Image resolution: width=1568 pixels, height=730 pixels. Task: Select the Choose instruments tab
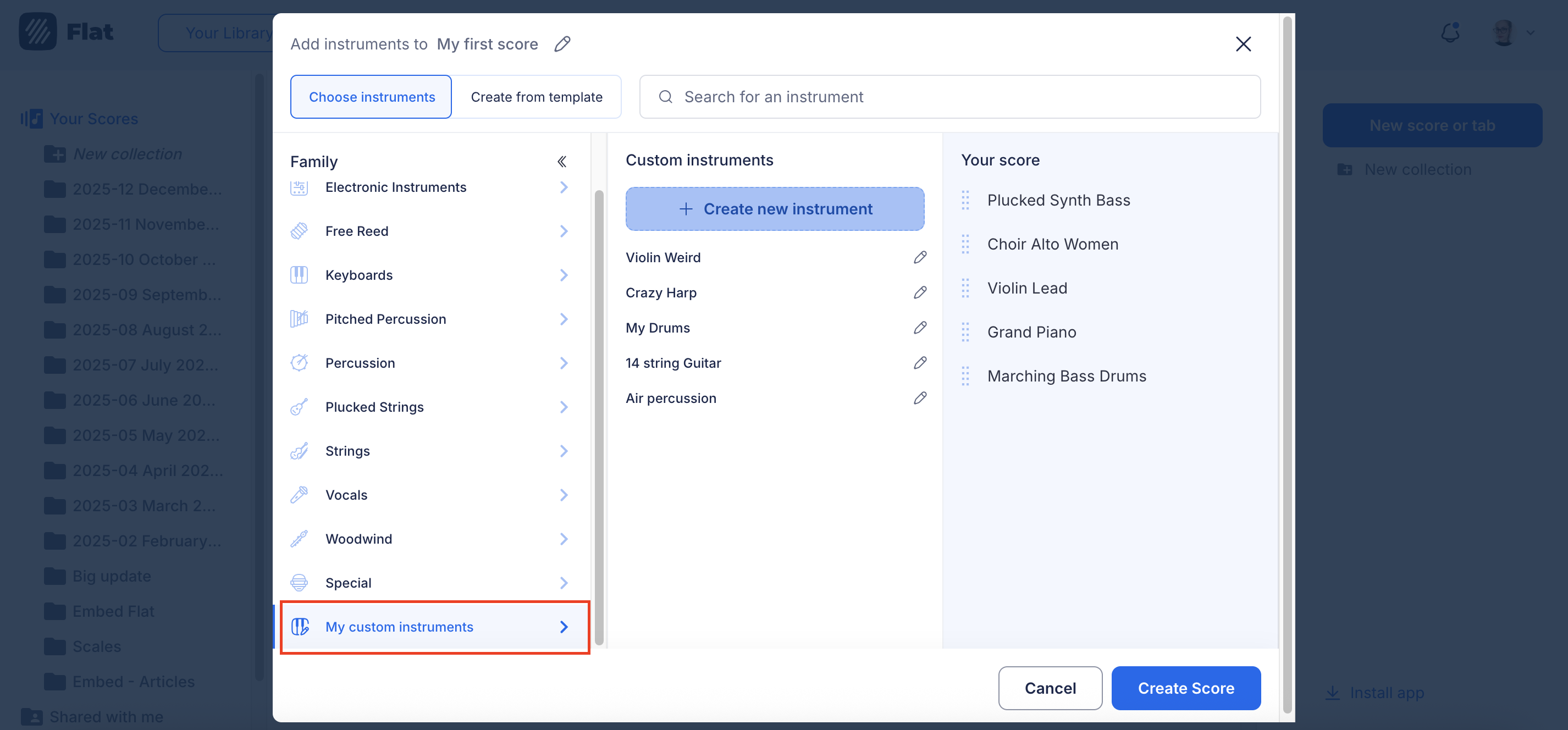pos(371,97)
